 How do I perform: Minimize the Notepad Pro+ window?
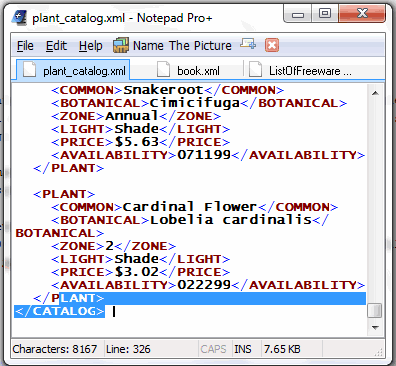[x=298, y=14]
